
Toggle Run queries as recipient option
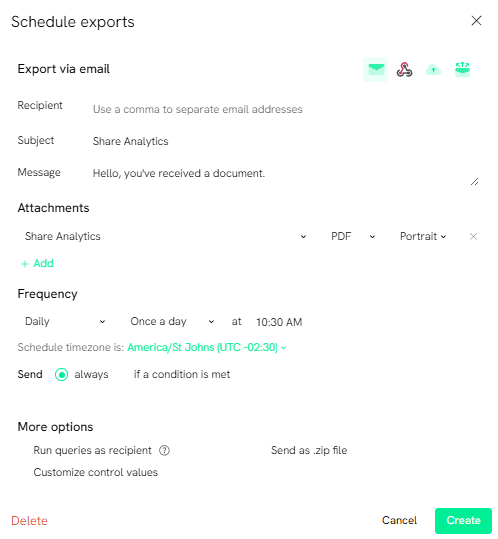click(92, 450)
